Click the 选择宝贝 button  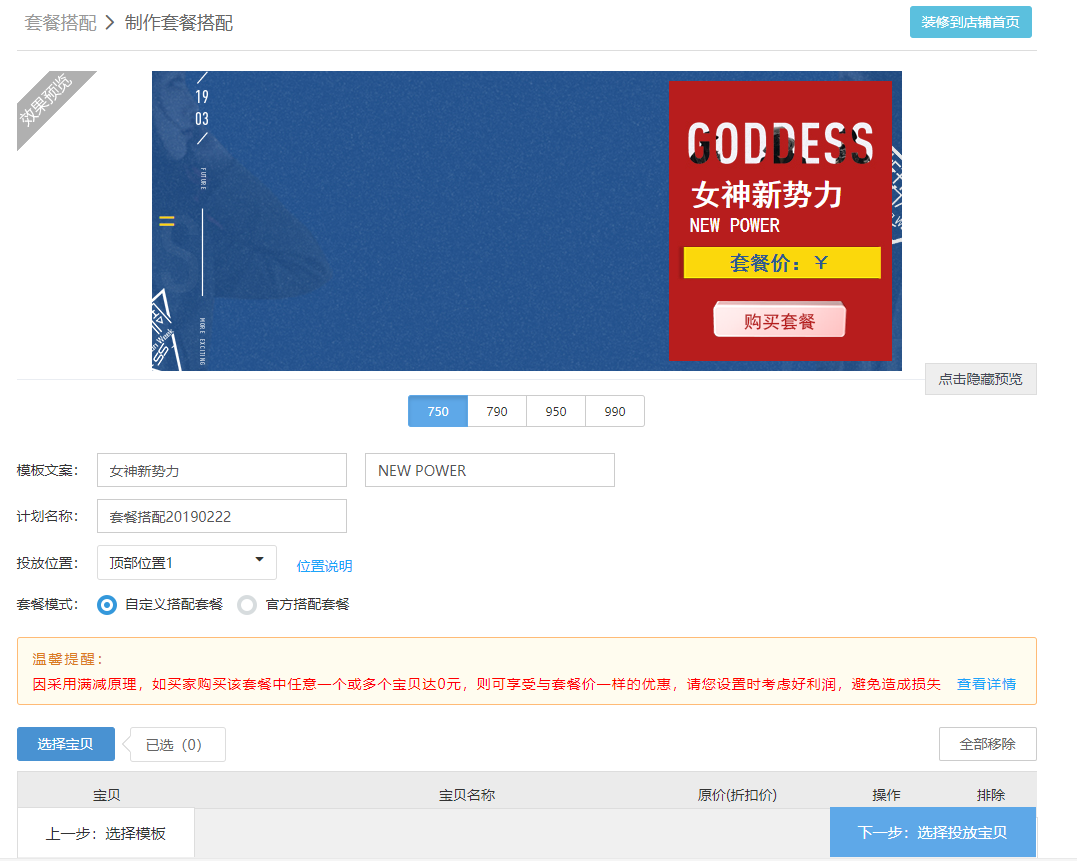(66, 744)
